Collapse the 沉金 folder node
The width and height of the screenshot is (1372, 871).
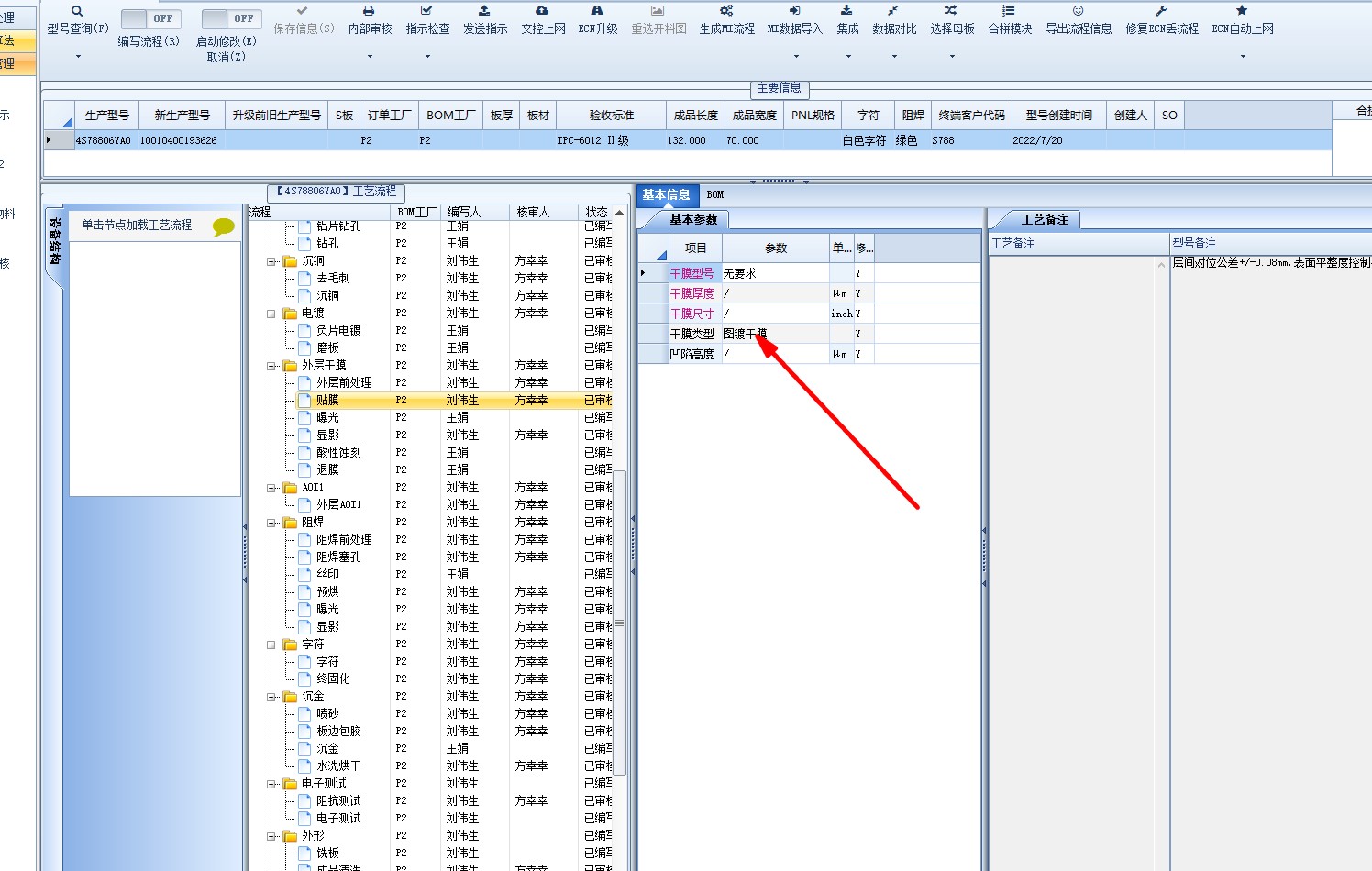coord(271,698)
